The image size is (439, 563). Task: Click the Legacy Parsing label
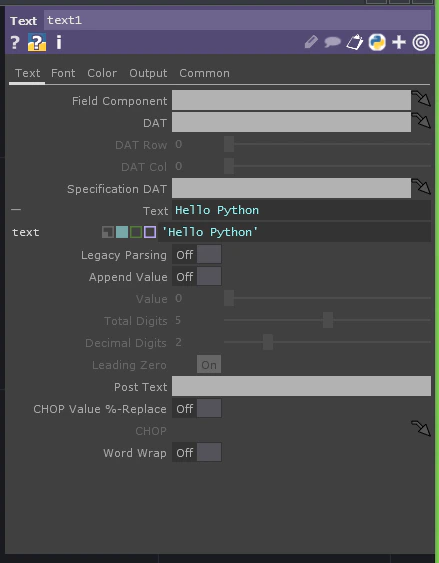[x=124, y=255]
